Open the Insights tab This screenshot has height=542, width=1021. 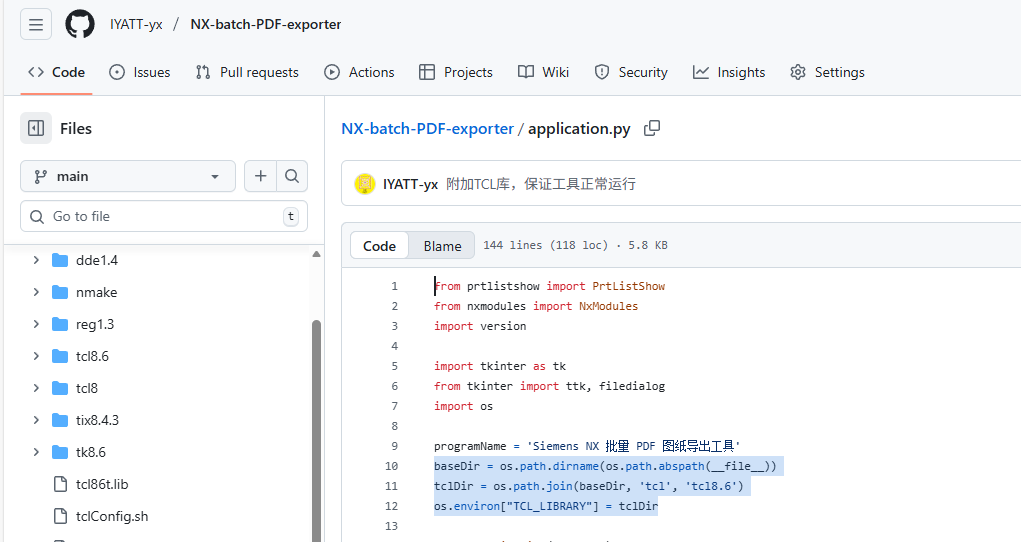point(729,72)
